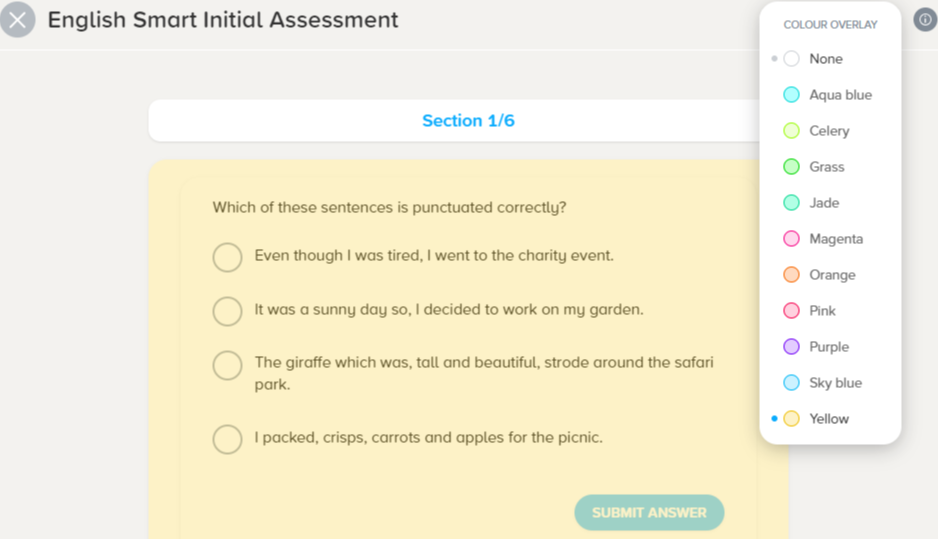This screenshot has width=938, height=539.
Task: Remove overlay by selecting None
Action: click(791, 59)
